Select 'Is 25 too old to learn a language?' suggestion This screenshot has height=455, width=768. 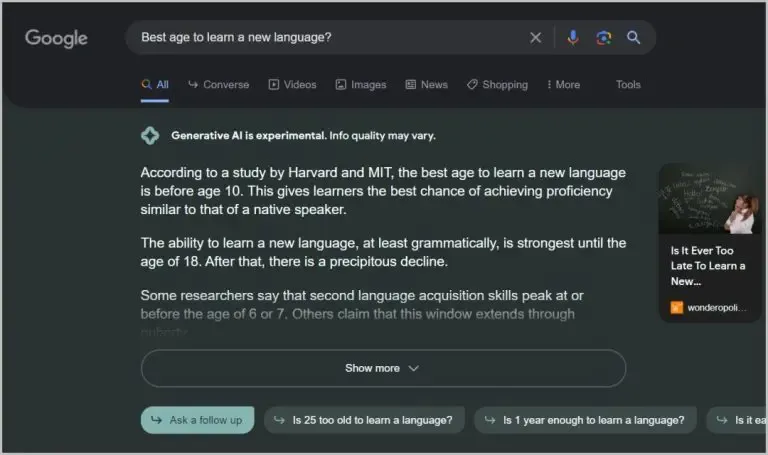click(364, 420)
